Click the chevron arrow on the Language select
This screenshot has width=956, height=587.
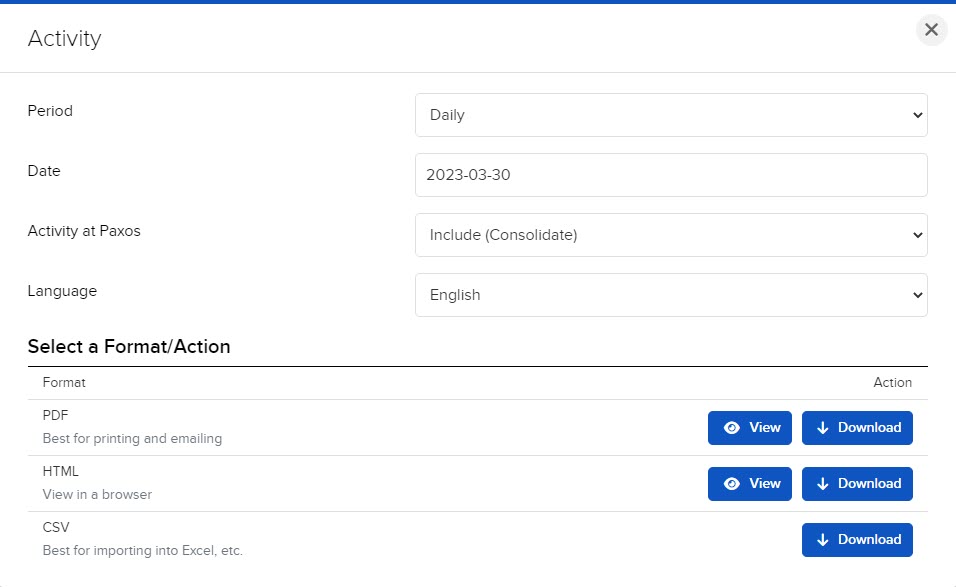(917, 295)
